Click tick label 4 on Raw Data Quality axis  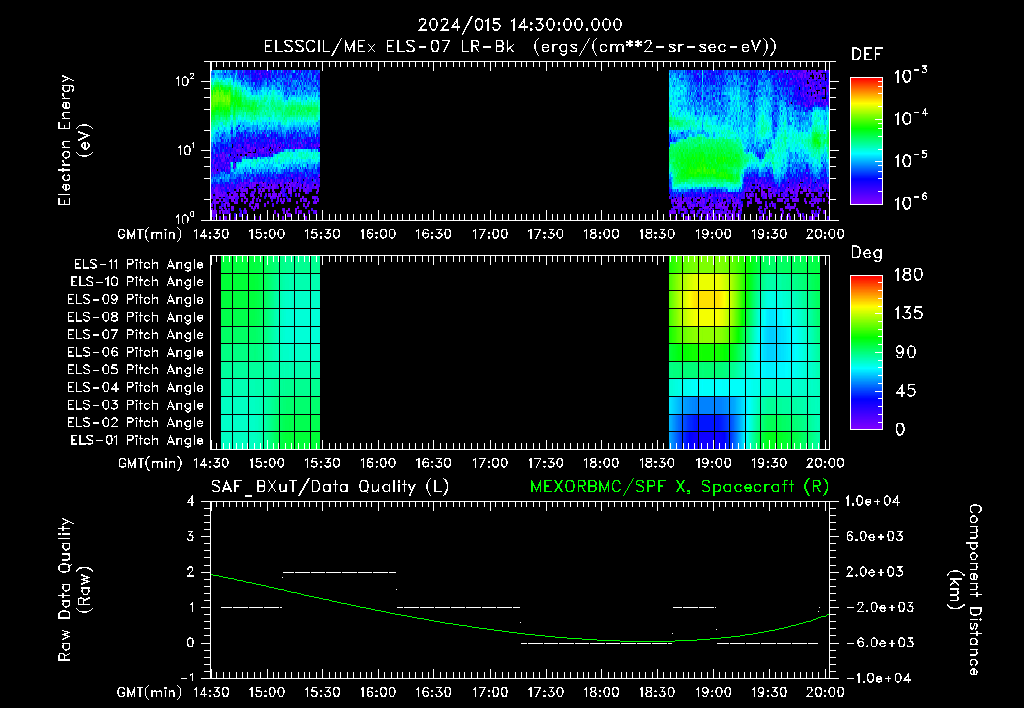point(190,502)
